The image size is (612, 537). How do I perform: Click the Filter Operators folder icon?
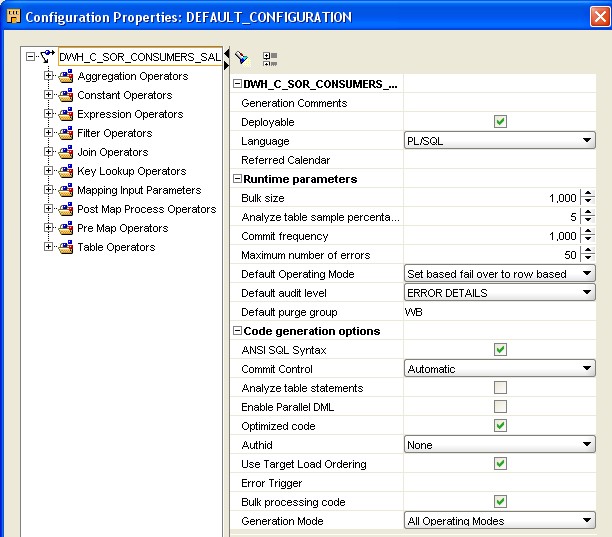pyautogui.click(x=66, y=133)
